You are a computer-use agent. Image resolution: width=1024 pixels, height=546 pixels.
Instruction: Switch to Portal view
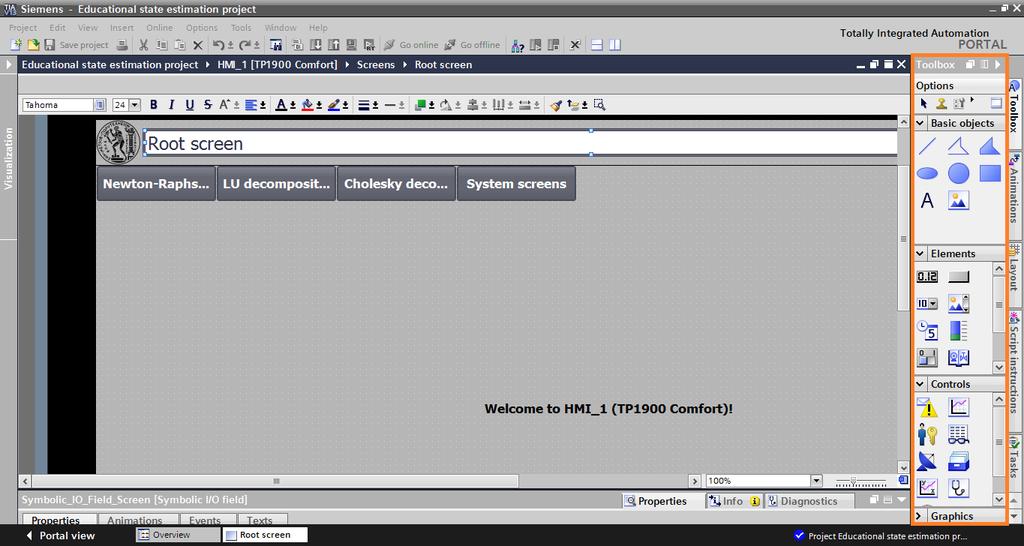tap(60, 536)
